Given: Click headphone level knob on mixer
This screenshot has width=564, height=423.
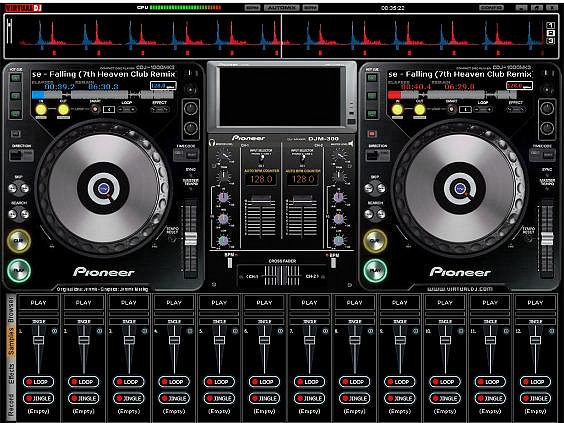Looking at the screenshot, I should (x=224, y=156).
